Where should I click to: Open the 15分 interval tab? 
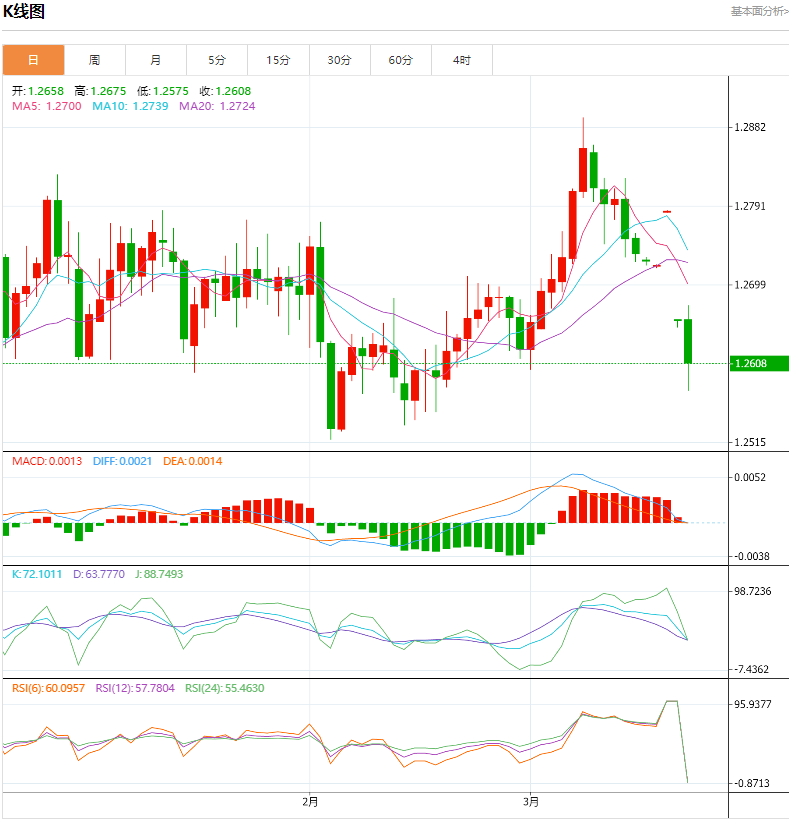279,60
